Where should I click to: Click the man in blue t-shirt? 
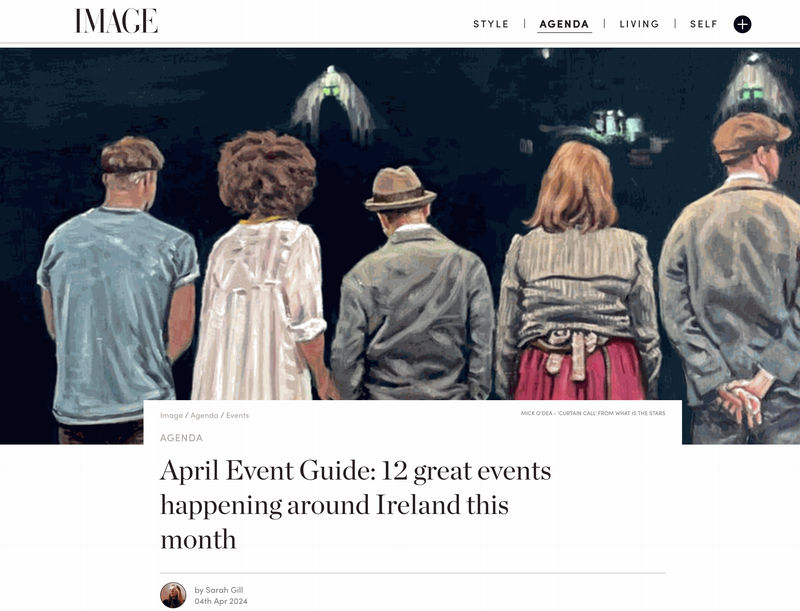tap(117, 288)
